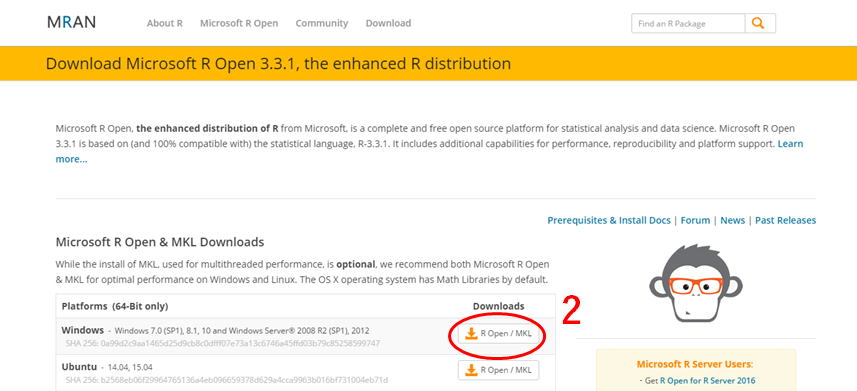Visit the Forum link

coord(695,220)
